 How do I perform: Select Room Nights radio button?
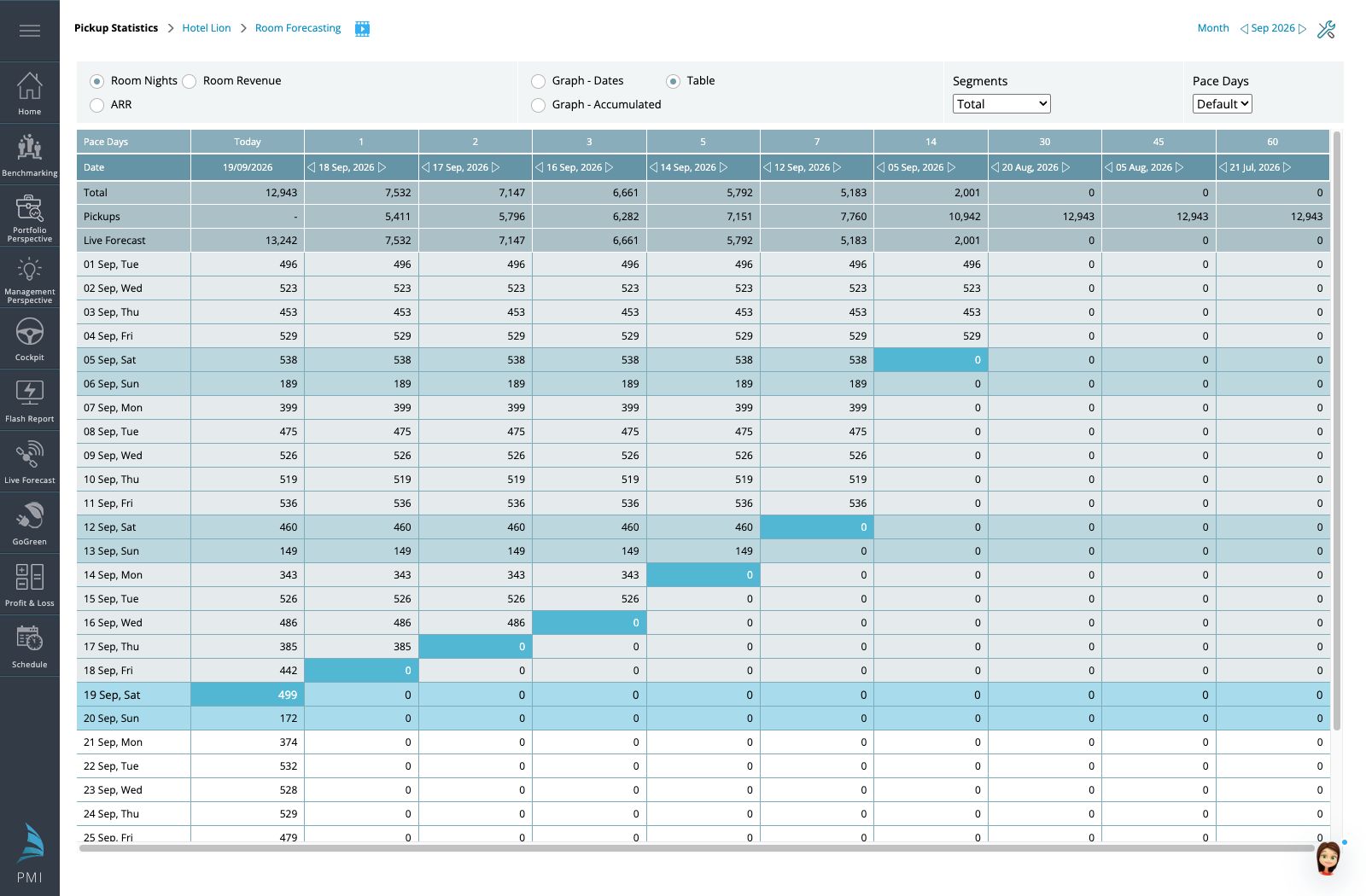pyautogui.click(x=97, y=81)
